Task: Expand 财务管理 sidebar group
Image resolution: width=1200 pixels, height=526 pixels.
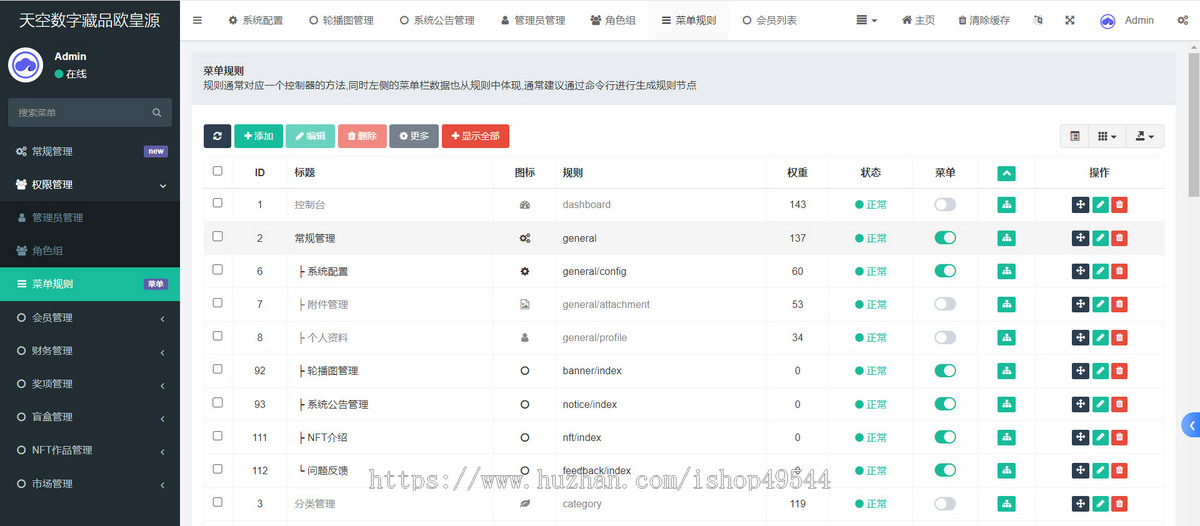Action: coord(90,350)
